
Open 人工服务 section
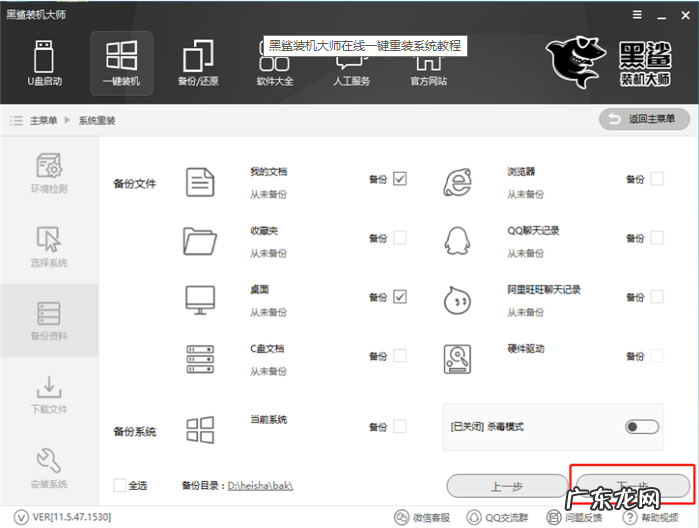(x=351, y=63)
